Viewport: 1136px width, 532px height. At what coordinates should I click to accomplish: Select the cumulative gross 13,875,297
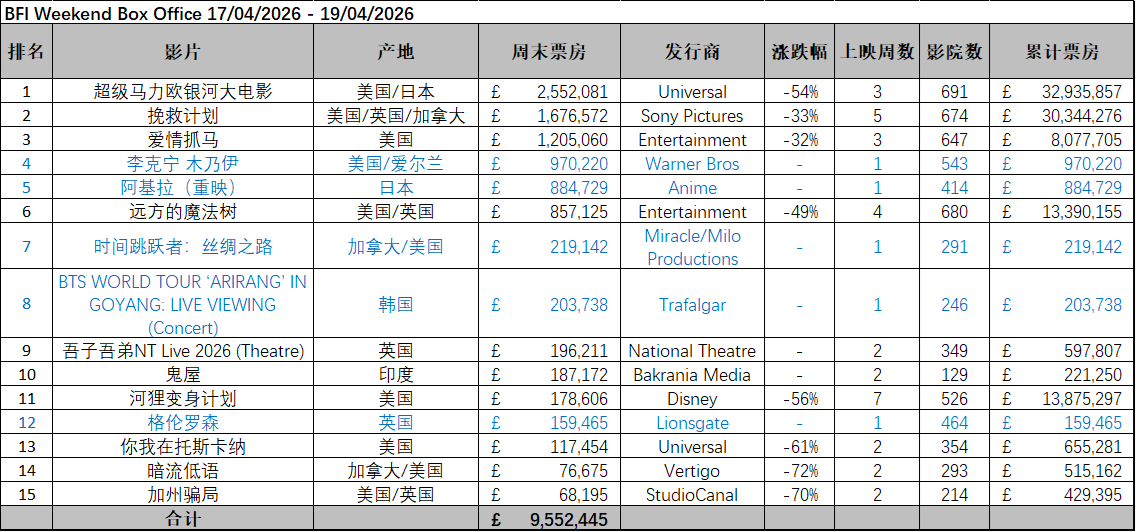coord(1062,399)
